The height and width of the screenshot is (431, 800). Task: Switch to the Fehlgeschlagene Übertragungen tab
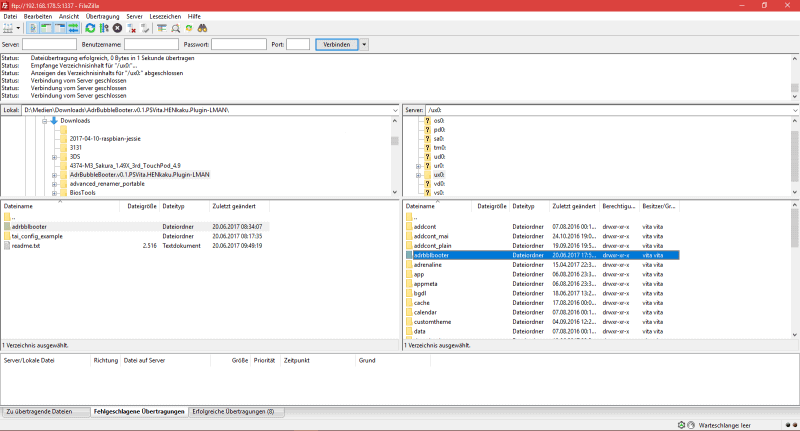click(x=139, y=412)
